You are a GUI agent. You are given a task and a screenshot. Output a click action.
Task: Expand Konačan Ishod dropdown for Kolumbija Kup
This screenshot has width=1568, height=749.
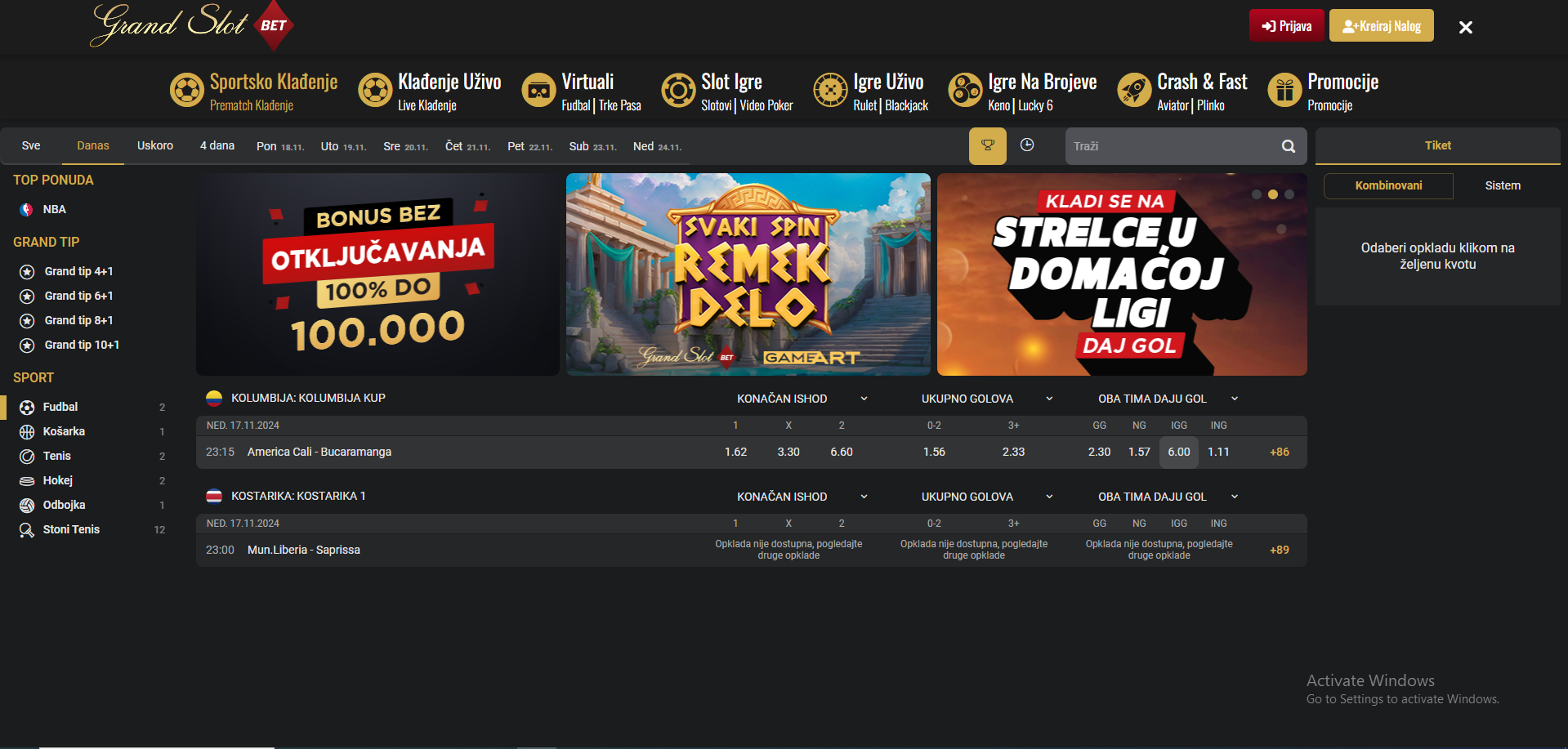tap(864, 399)
